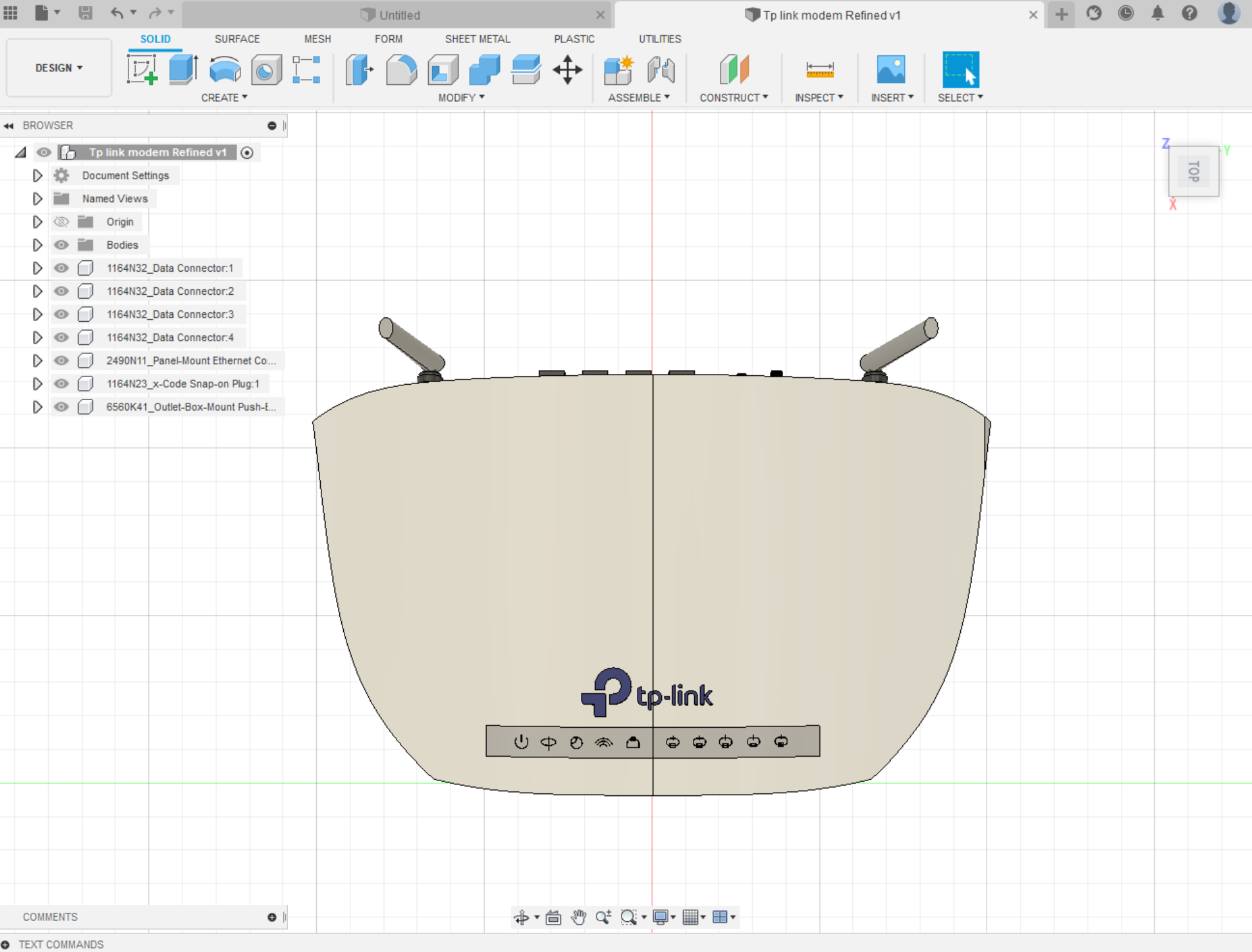The height and width of the screenshot is (952, 1252).
Task: Click the Redo arrow
Action: [x=155, y=13]
